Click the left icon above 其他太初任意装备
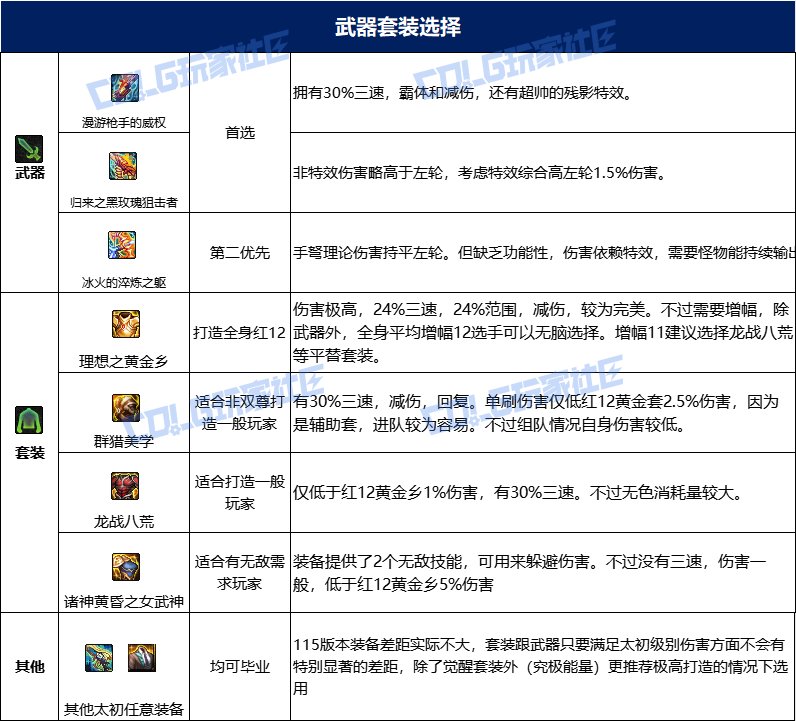Viewport: 796px width, 721px height. pyautogui.click(x=100, y=658)
